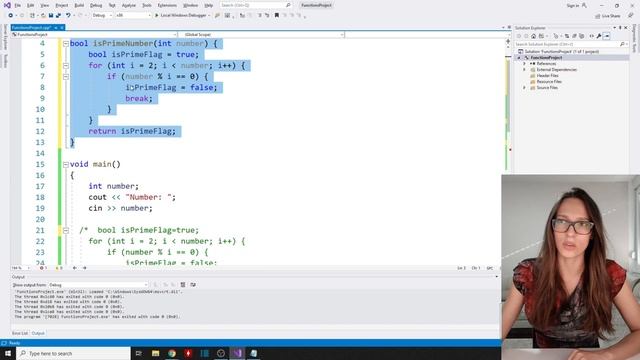Open the x86 platform dropdown
The width and height of the screenshot is (640, 360).
click(x=133, y=16)
